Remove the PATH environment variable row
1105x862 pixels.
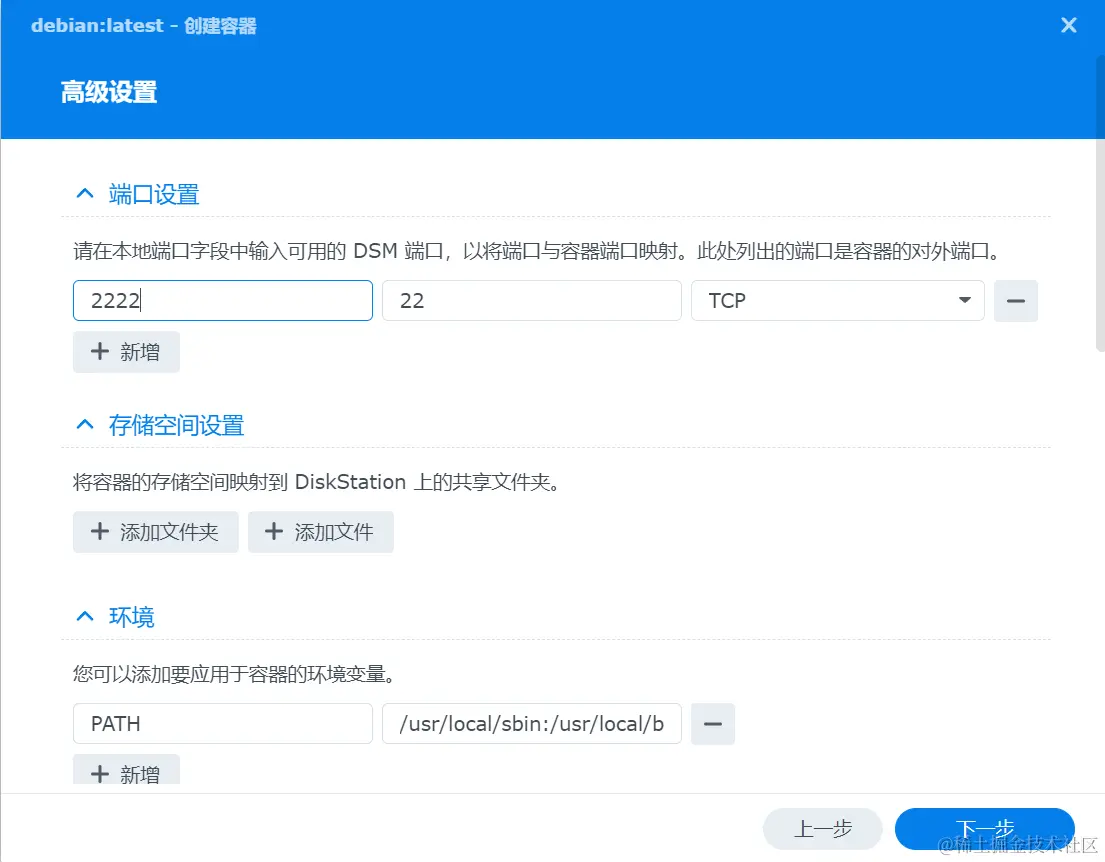[x=713, y=723]
